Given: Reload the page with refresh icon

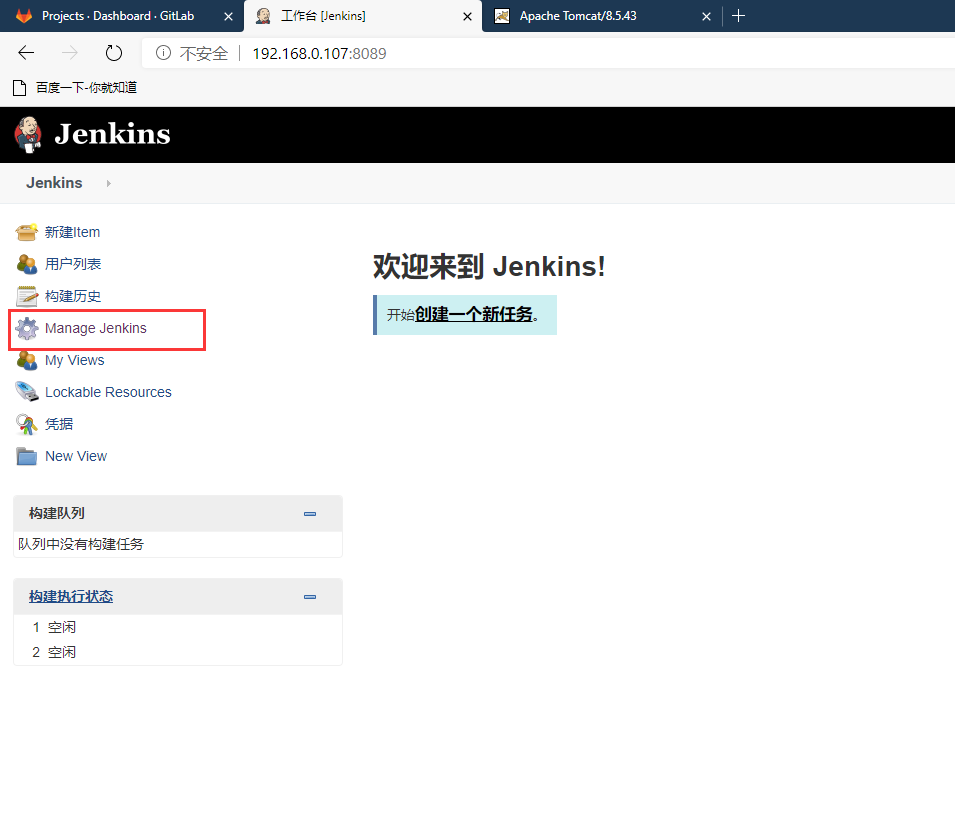Looking at the screenshot, I should click(x=113, y=53).
